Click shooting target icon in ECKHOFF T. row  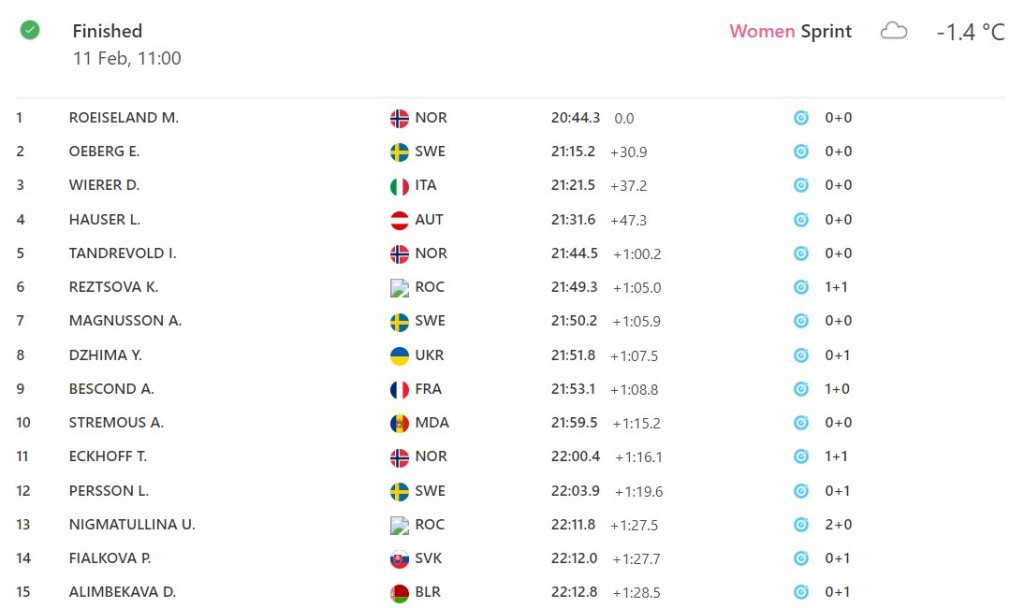[x=801, y=456]
